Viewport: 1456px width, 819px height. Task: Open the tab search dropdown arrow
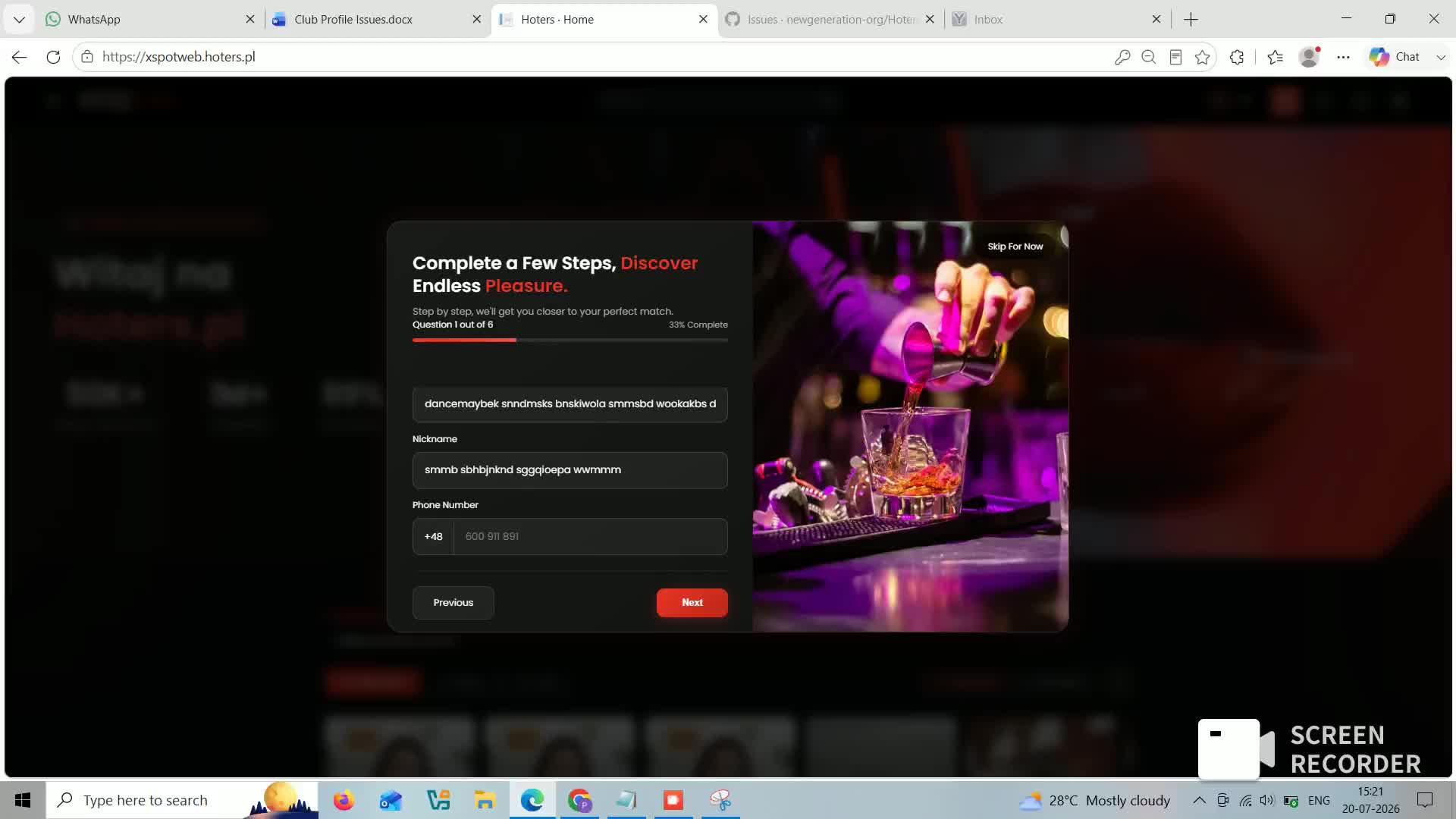coord(20,20)
